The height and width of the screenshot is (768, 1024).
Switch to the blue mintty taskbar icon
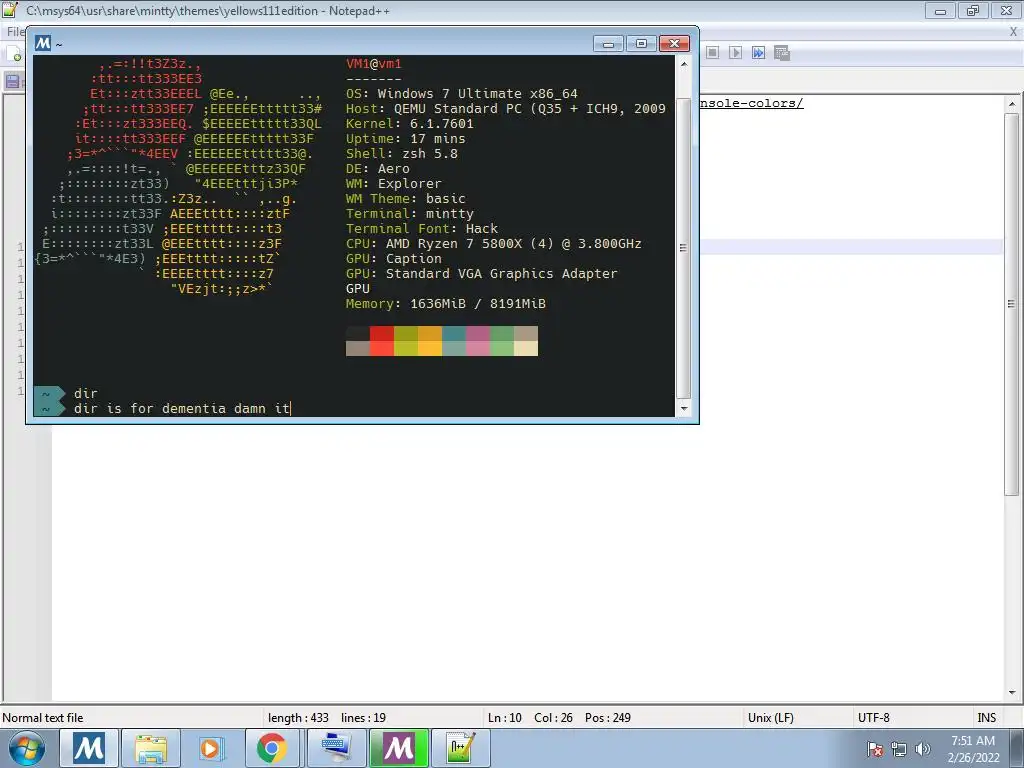[x=89, y=748]
